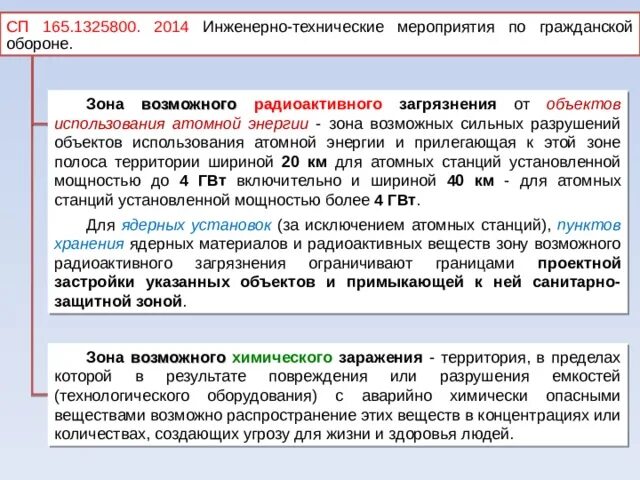Select the phrase "жизни и здоровья людей"
Image resolution: width=640 pixels, height=480 pixels.
coord(419,434)
